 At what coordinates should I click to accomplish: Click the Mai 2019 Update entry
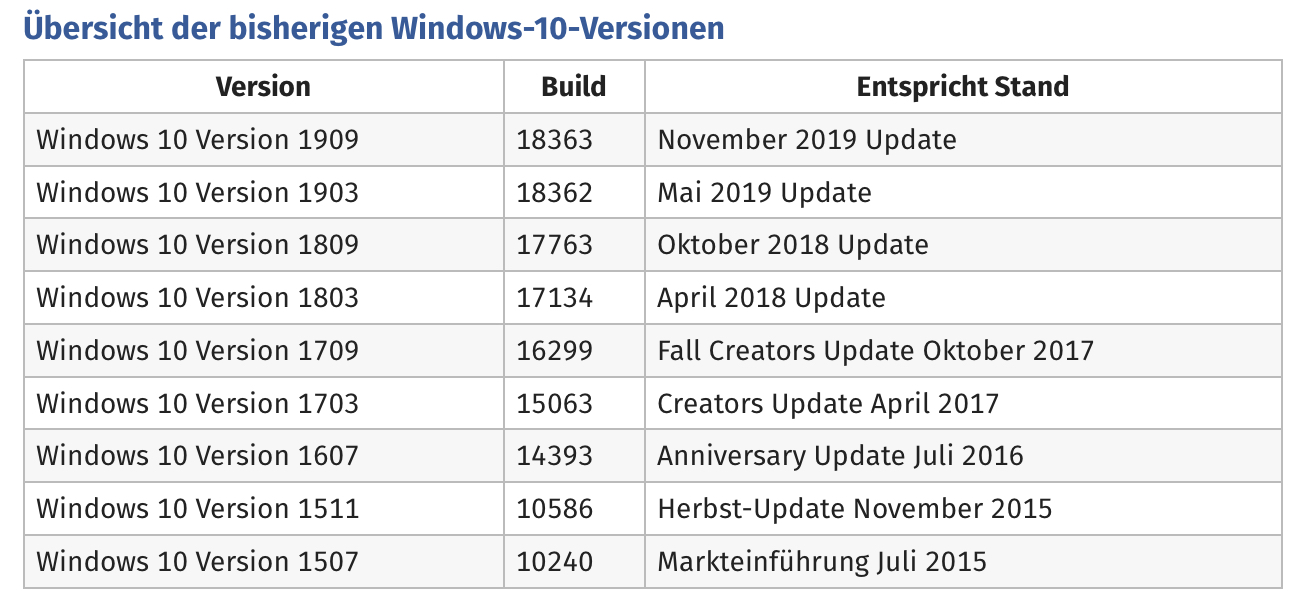(764, 192)
